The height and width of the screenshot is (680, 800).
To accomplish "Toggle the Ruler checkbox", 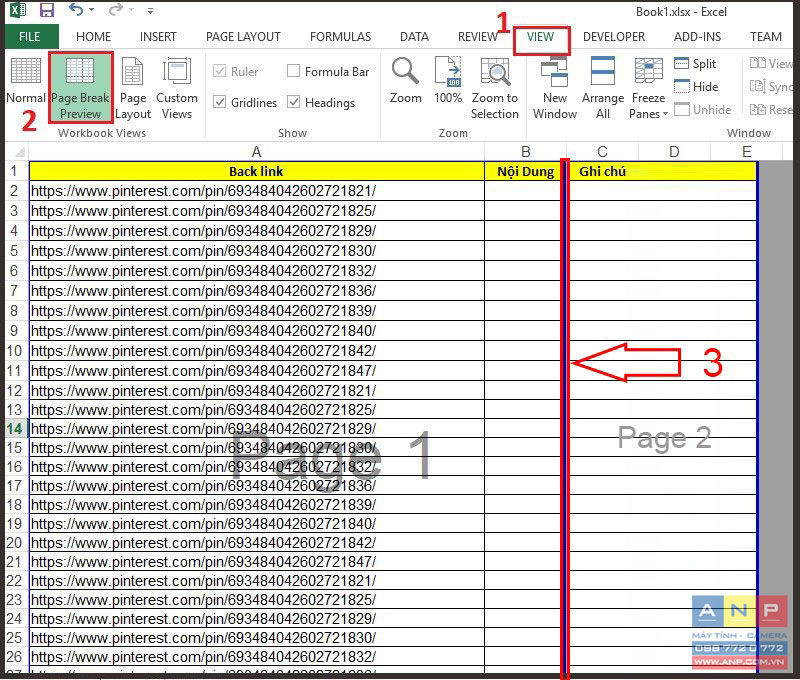I will click(219, 71).
